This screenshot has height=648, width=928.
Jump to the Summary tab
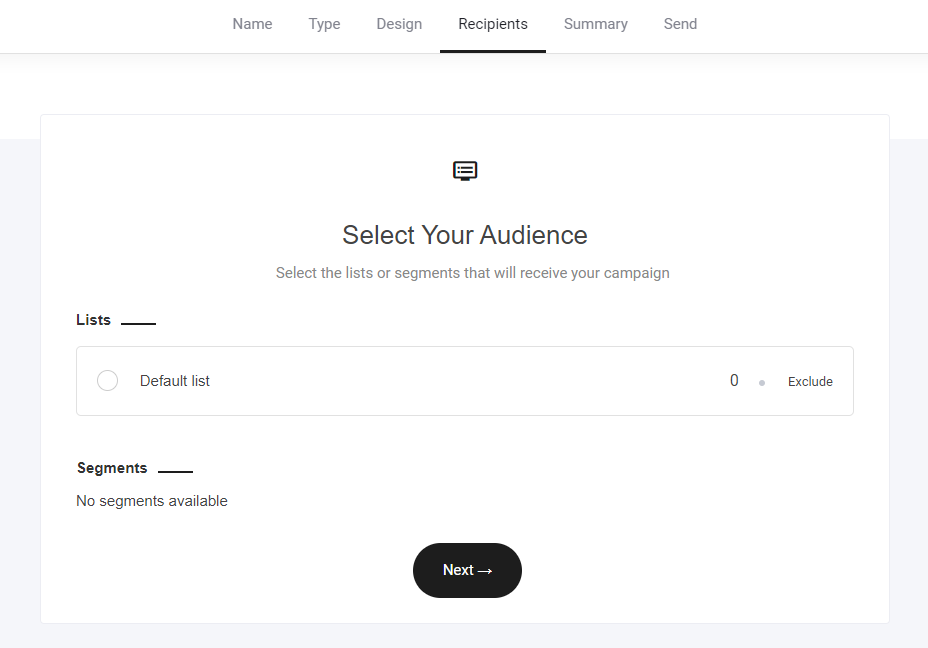tap(595, 24)
